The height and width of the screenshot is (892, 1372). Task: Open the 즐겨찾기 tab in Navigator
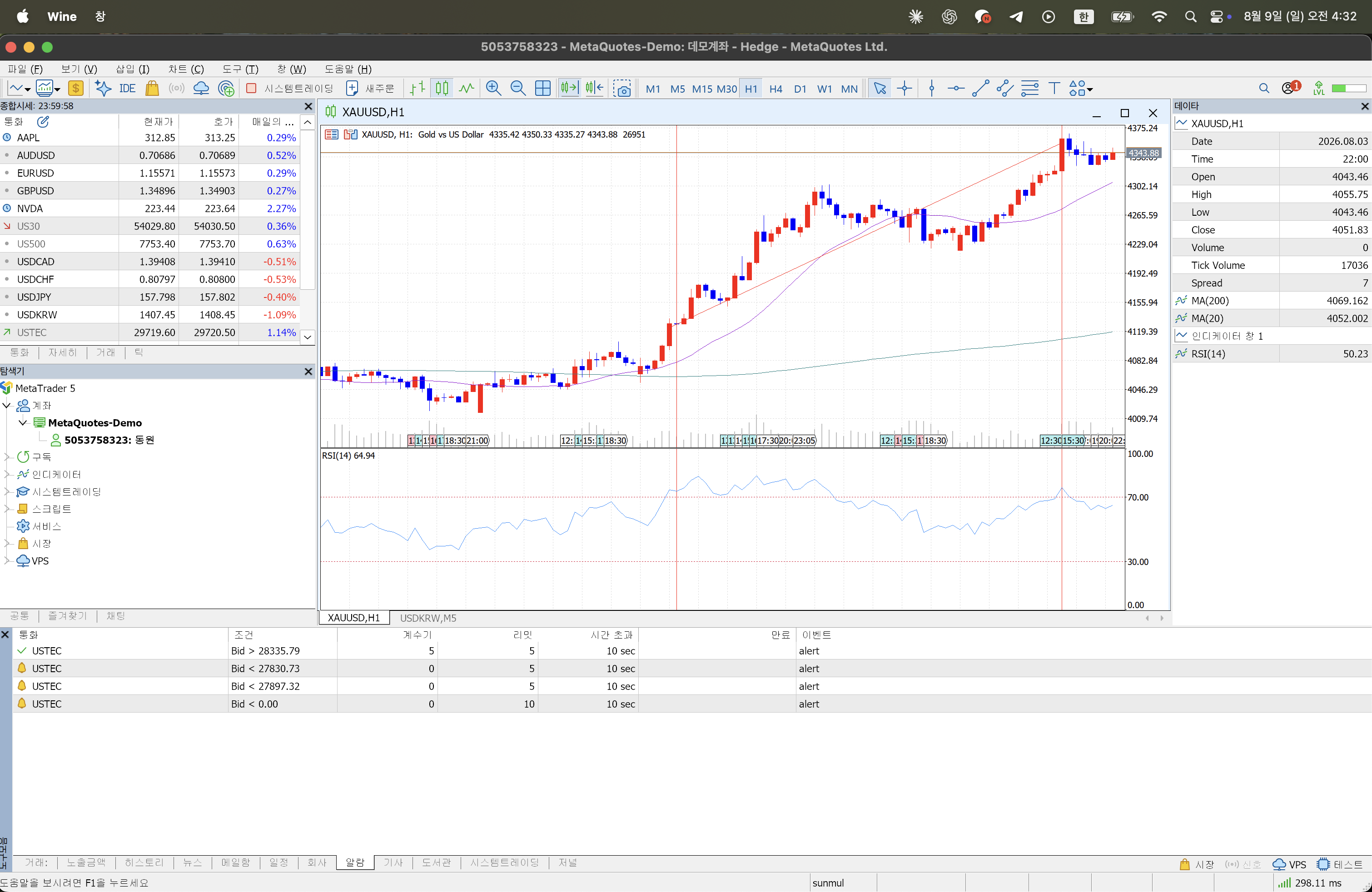pyautogui.click(x=67, y=616)
